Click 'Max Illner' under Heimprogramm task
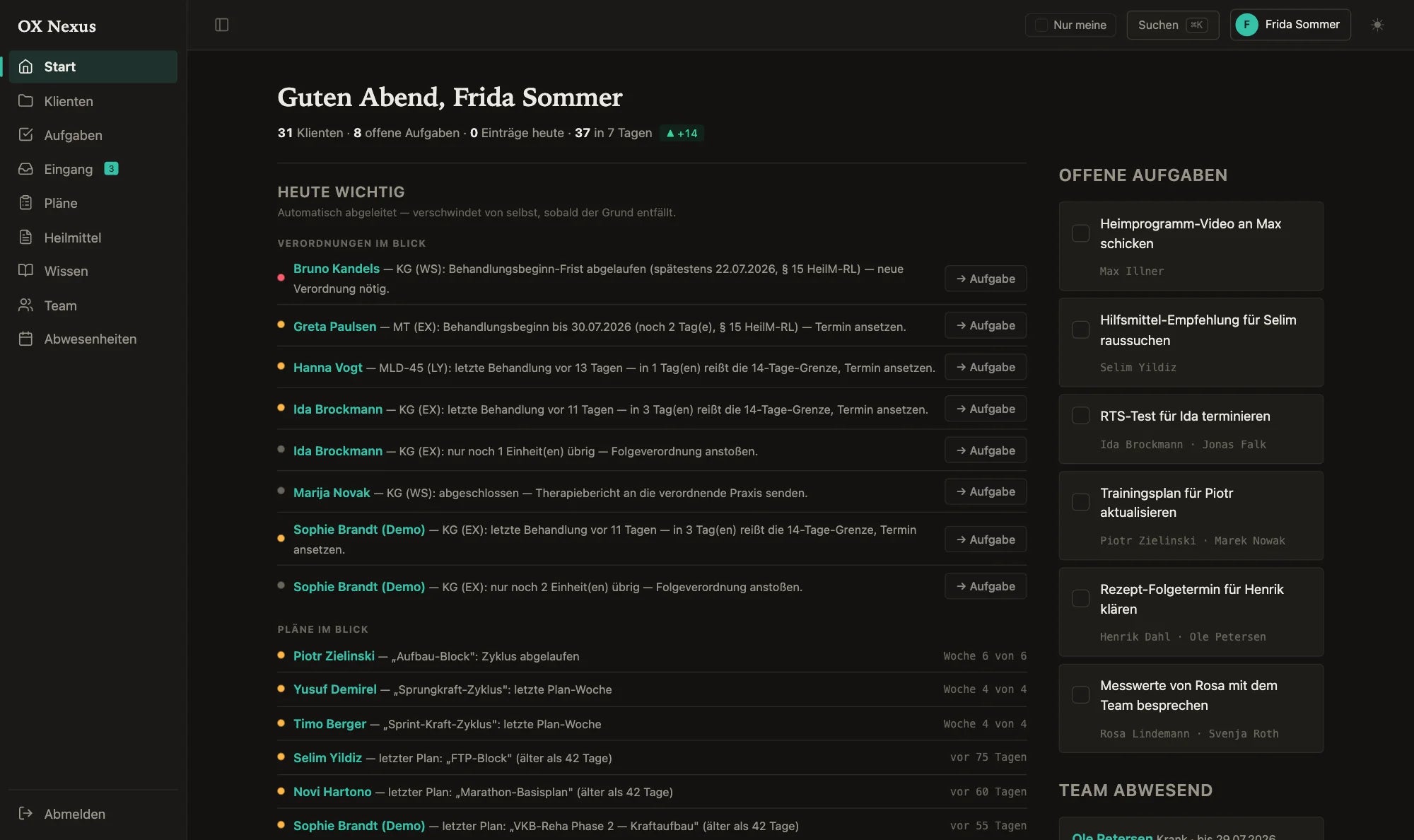 pyautogui.click(x=1131, y=272)
